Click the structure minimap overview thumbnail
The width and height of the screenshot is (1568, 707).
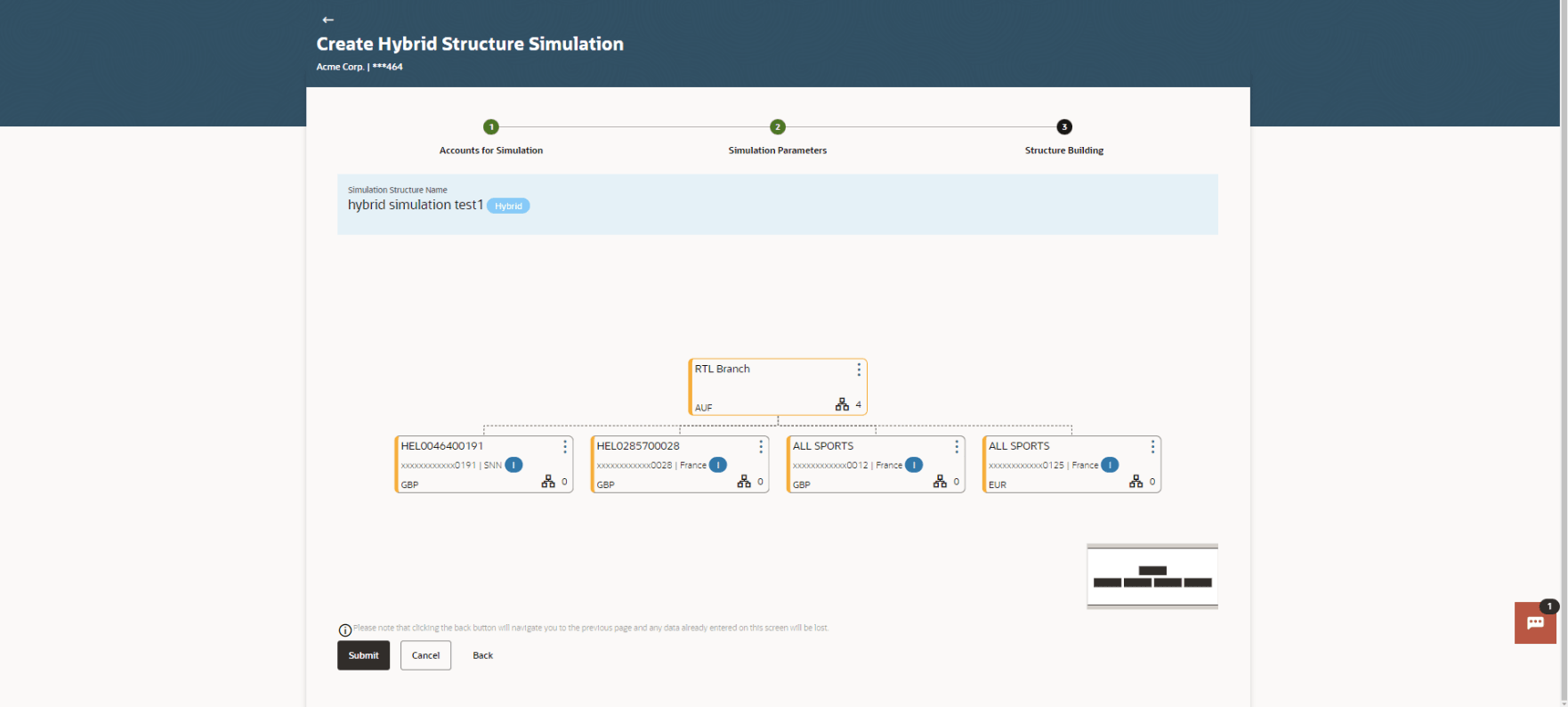[1152, 577]
